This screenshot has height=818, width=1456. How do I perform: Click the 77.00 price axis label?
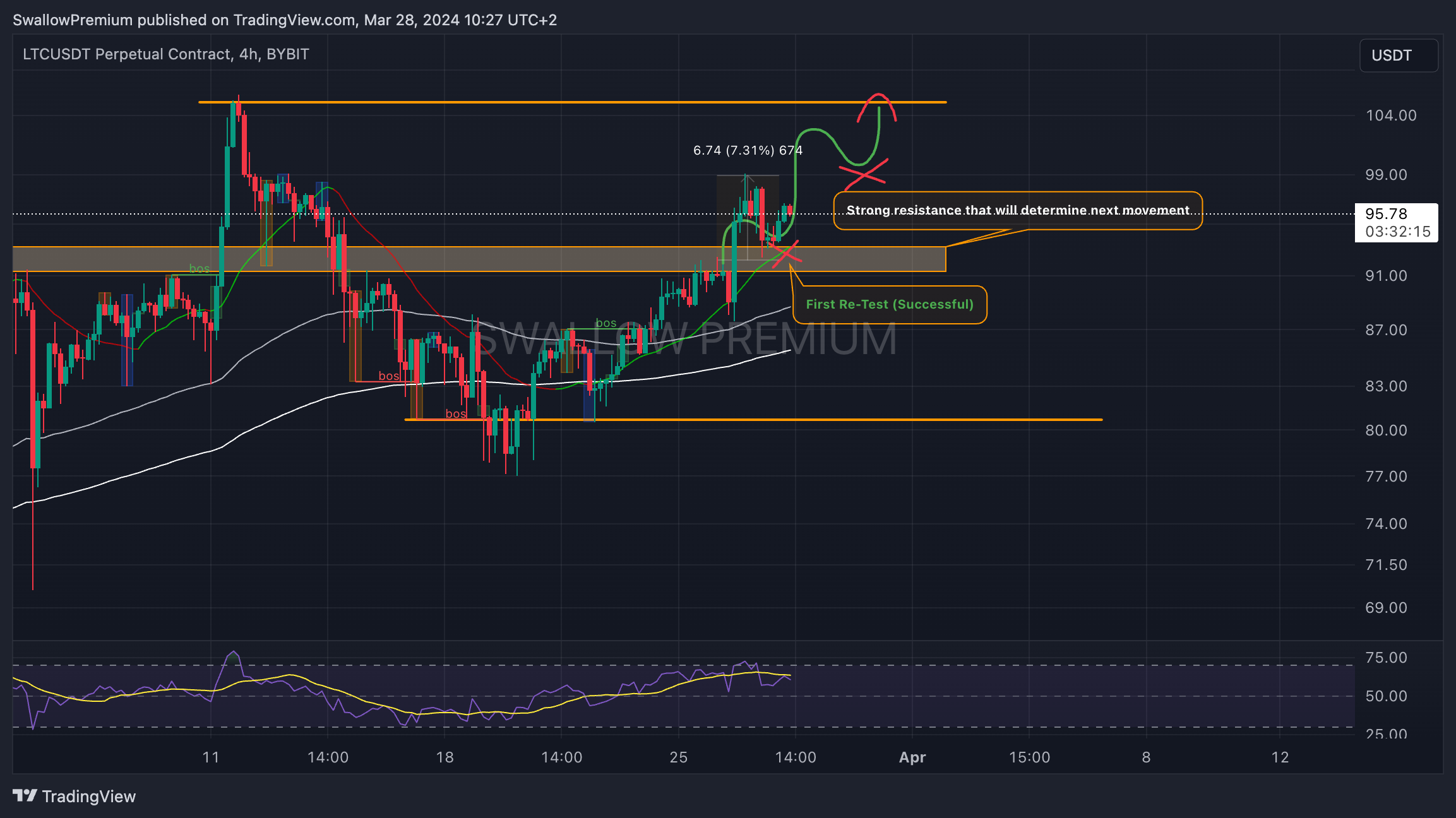tap(1387, 477)
